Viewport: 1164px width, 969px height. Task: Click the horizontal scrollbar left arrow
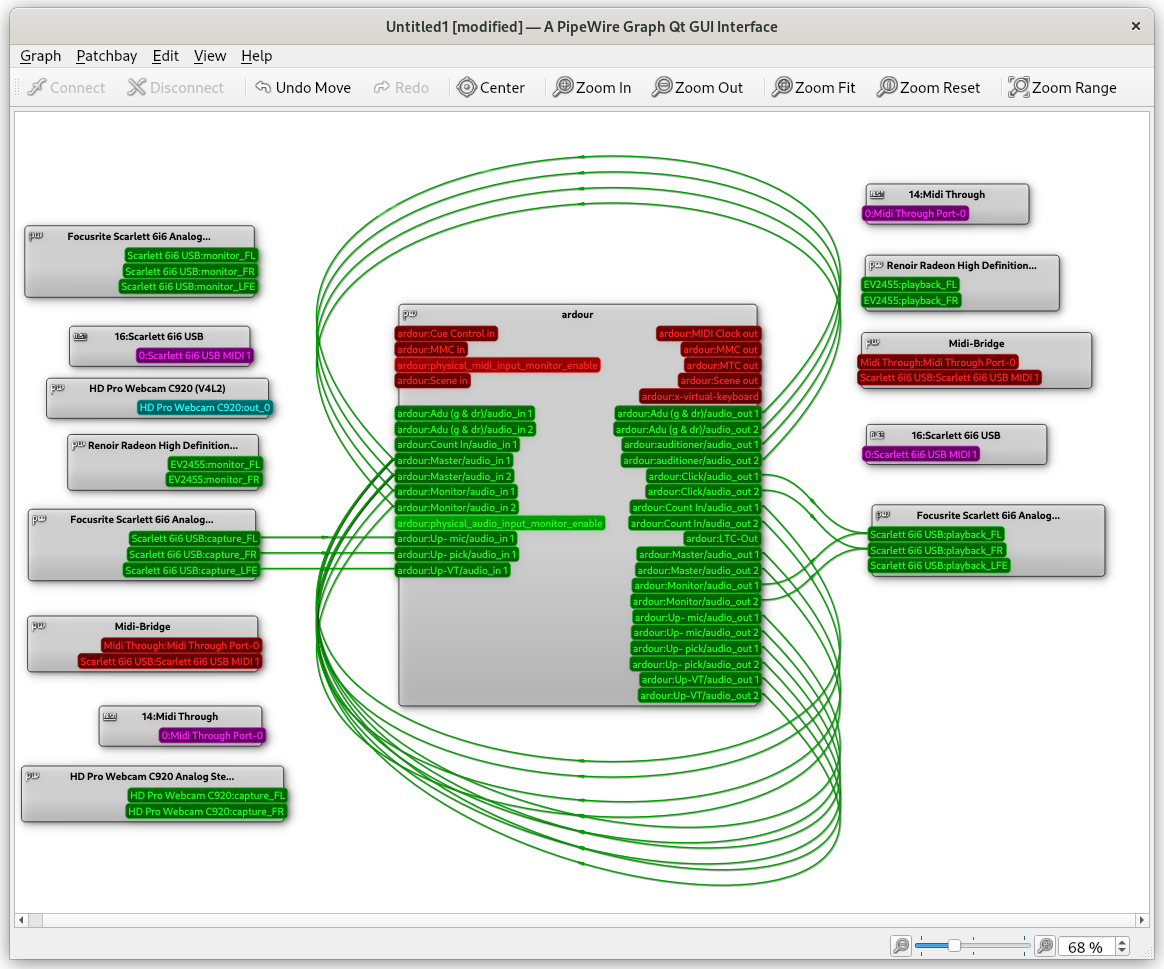pyautogui.click(x=22, y=921)
